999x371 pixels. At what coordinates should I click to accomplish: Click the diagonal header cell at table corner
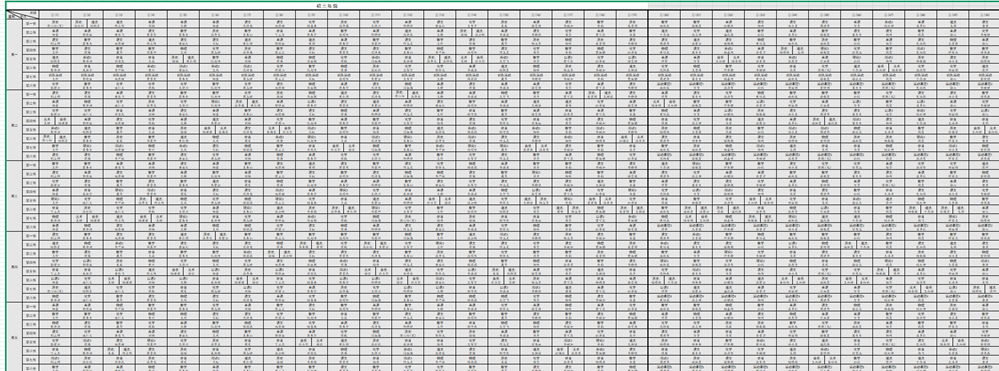[x=23, y=15]
